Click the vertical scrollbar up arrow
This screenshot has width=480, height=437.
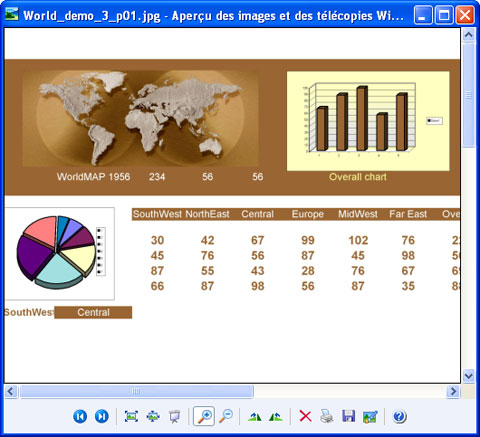click(469, 35)
